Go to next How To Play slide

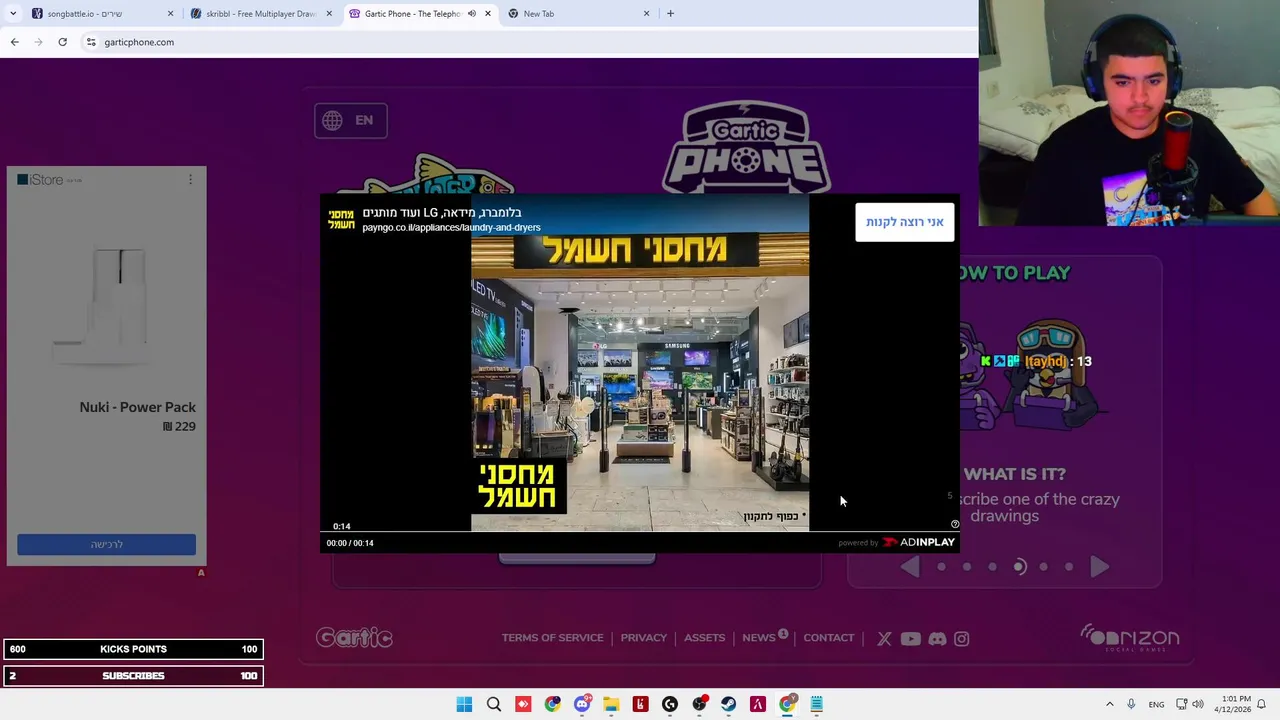pyautogui.click(x=1100, y=567)
